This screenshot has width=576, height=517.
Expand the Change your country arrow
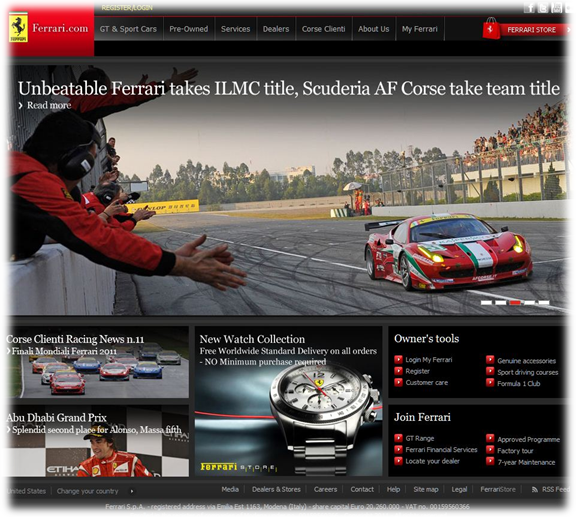[x=132, y=491]
